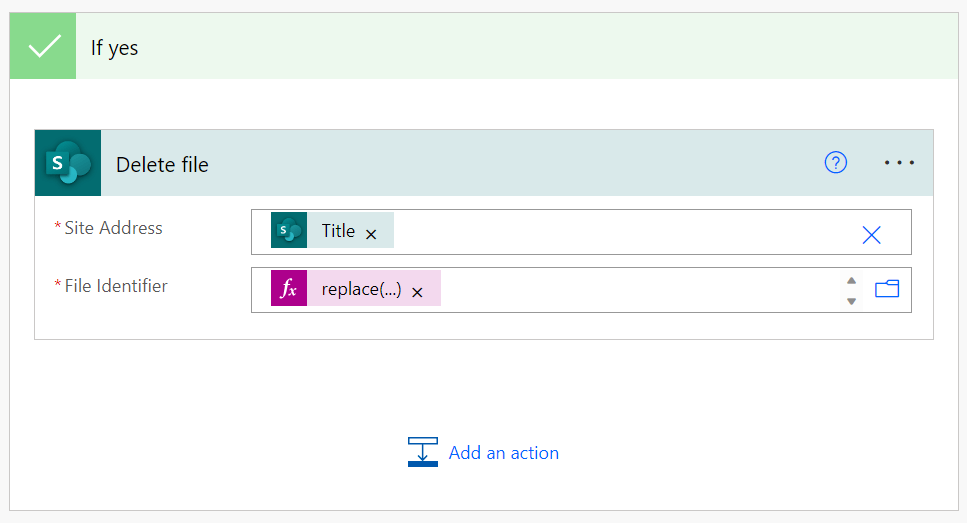The image size is (967, 523).
Task: Click the Add an action icon
Action: pos(423,452)
